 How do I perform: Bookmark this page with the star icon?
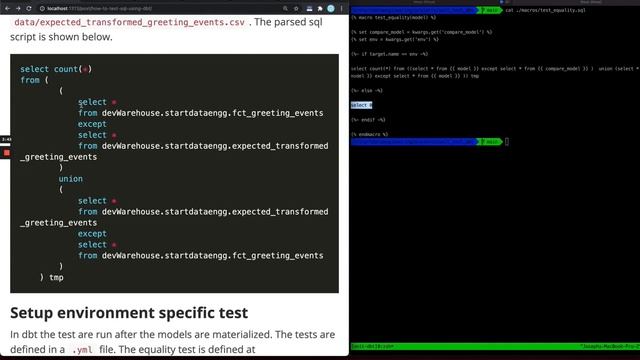[x=296, y=8]
